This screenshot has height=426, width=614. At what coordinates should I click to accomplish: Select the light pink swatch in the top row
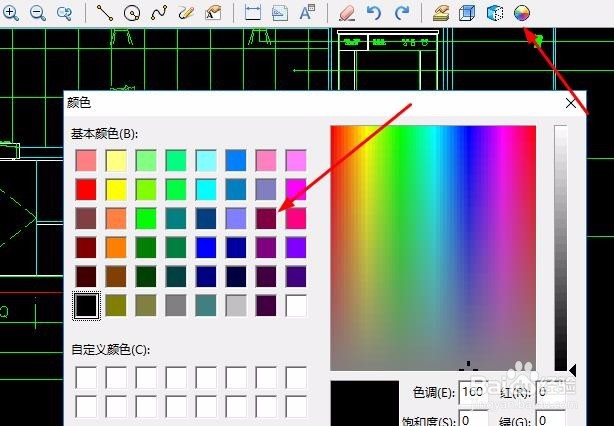(x=266, y=161)
